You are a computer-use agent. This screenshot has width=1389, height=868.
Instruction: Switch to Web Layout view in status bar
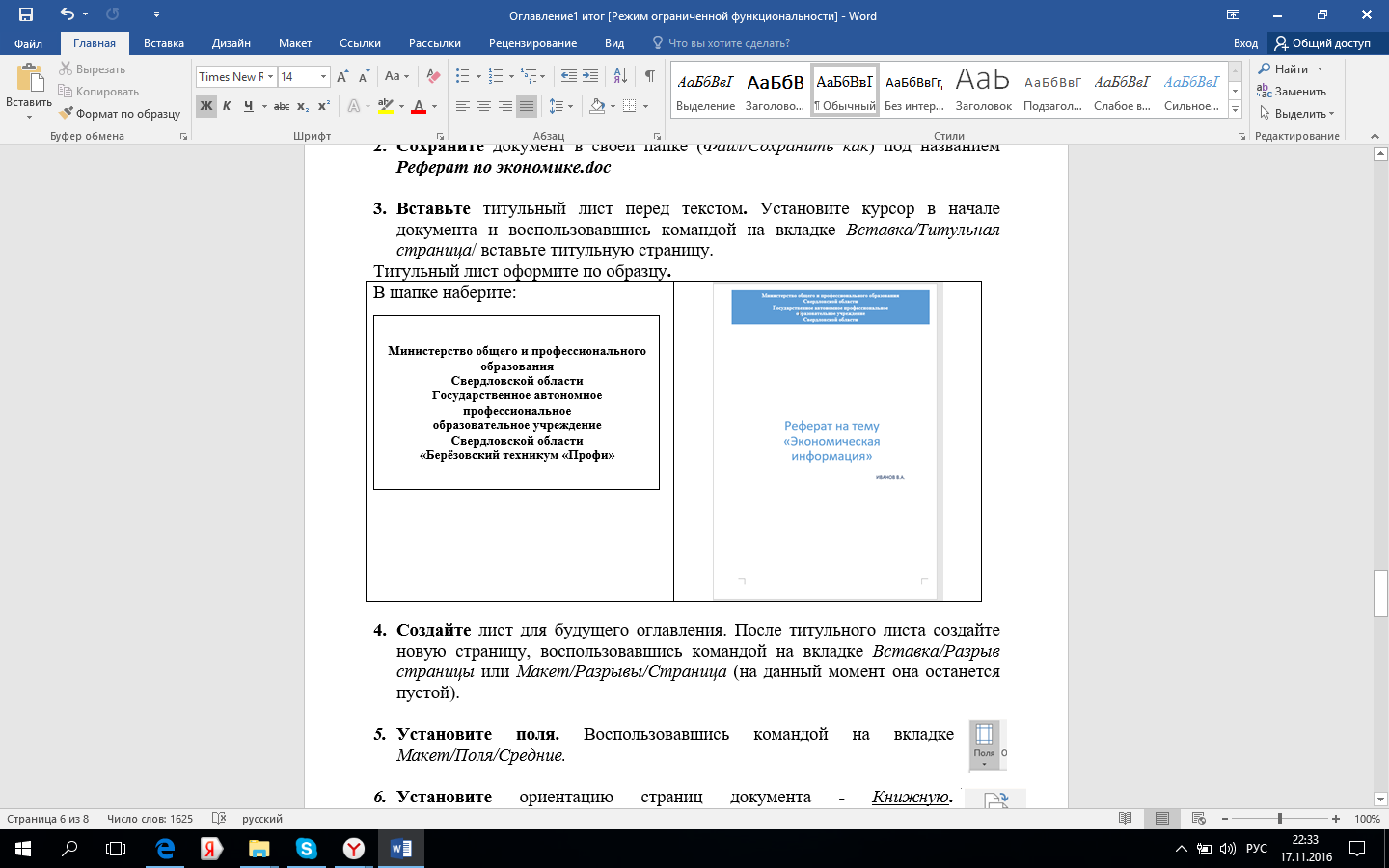(1199, 819)
